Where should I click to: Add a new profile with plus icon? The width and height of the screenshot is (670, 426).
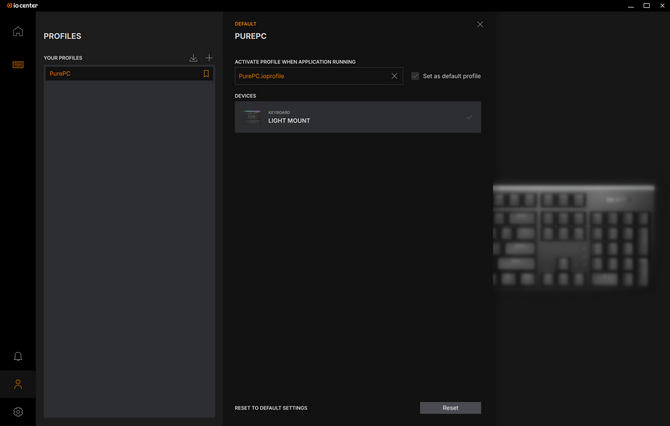pyautogui.click(x=209, y=58)
